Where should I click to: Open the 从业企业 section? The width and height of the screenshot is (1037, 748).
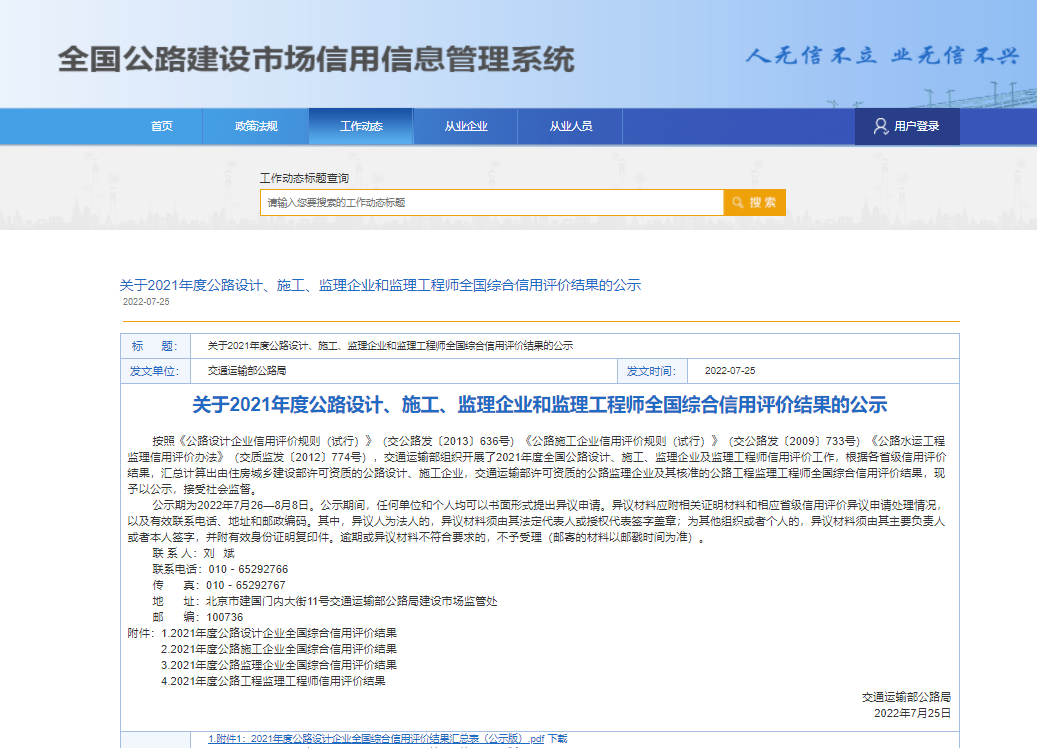click(465, 126)
